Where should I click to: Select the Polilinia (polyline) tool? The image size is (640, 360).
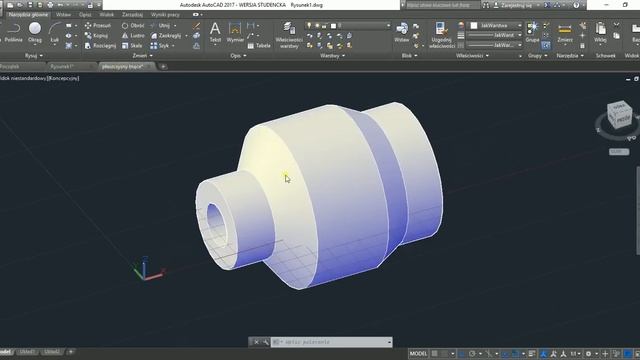pos(13,32)
